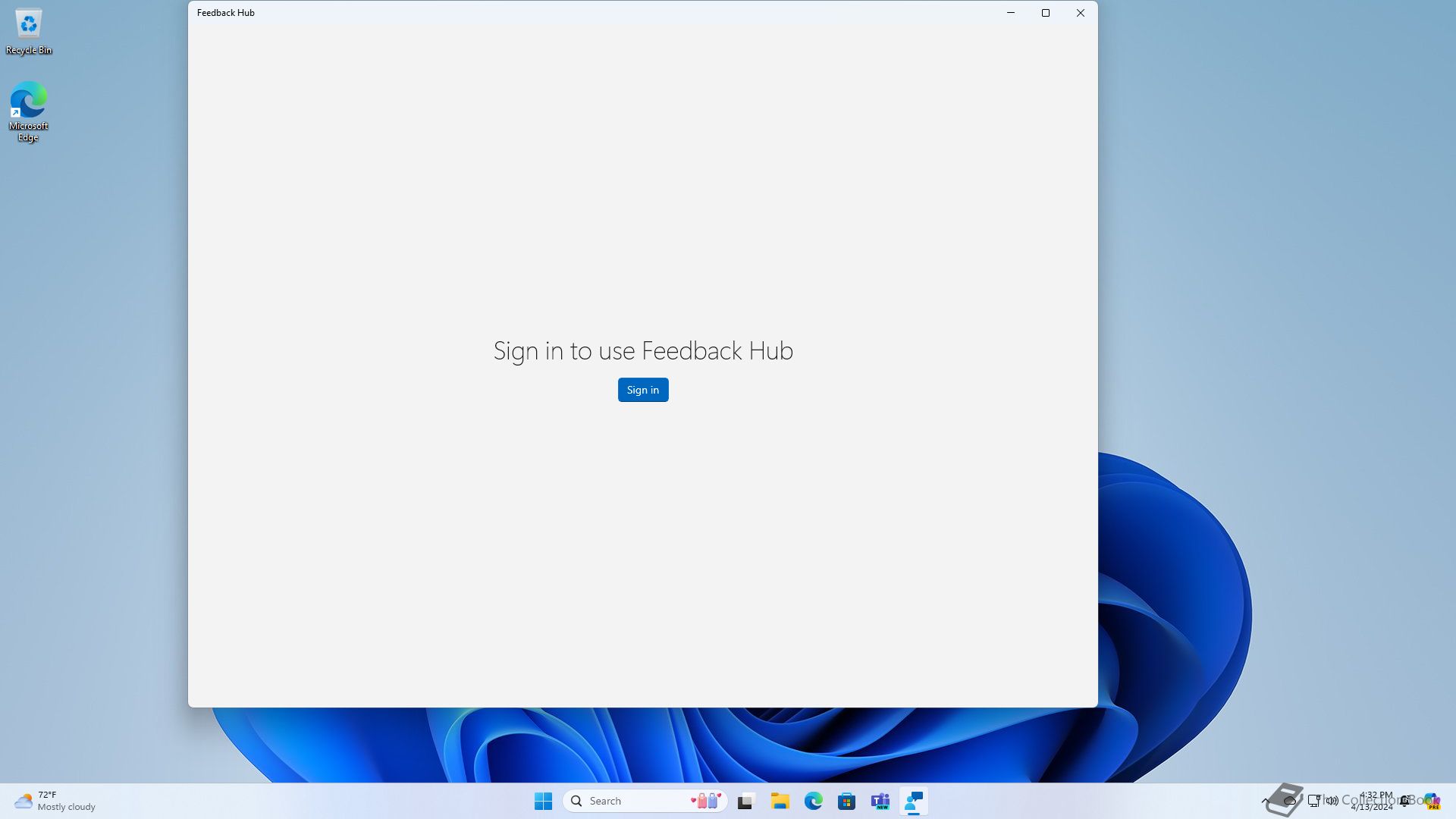
Task: Click the OneDrive cloud tray icon
Action: pos(1289,801)
